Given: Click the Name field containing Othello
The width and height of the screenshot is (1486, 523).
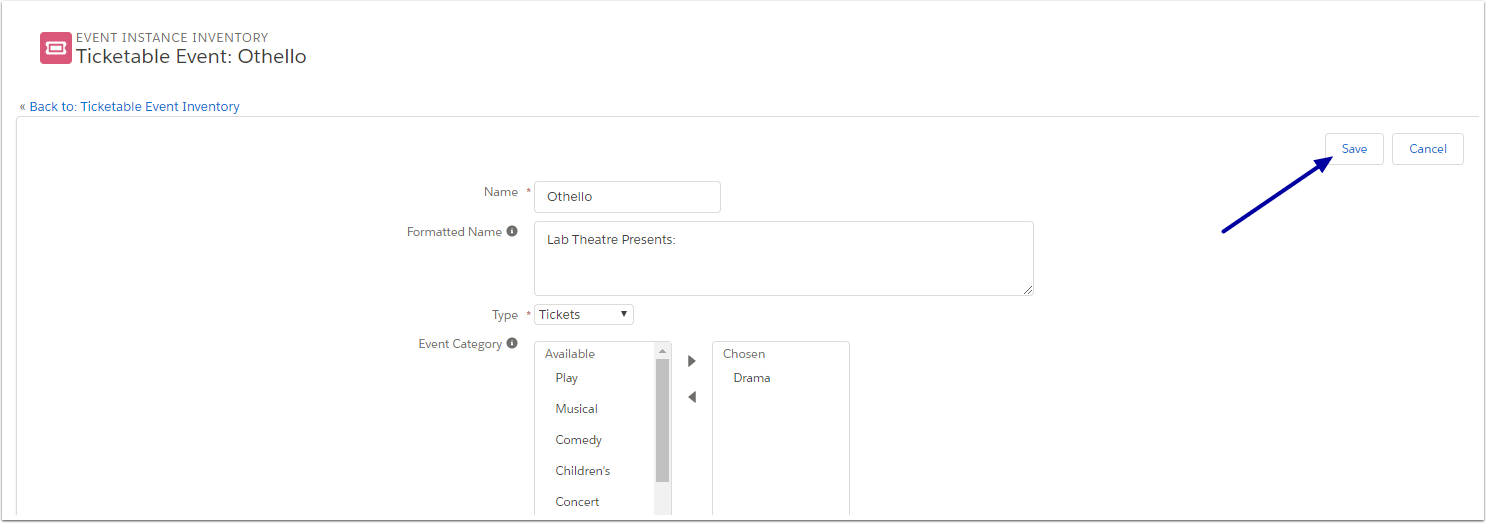Looking at the screenshot, I should coord(627,197).
